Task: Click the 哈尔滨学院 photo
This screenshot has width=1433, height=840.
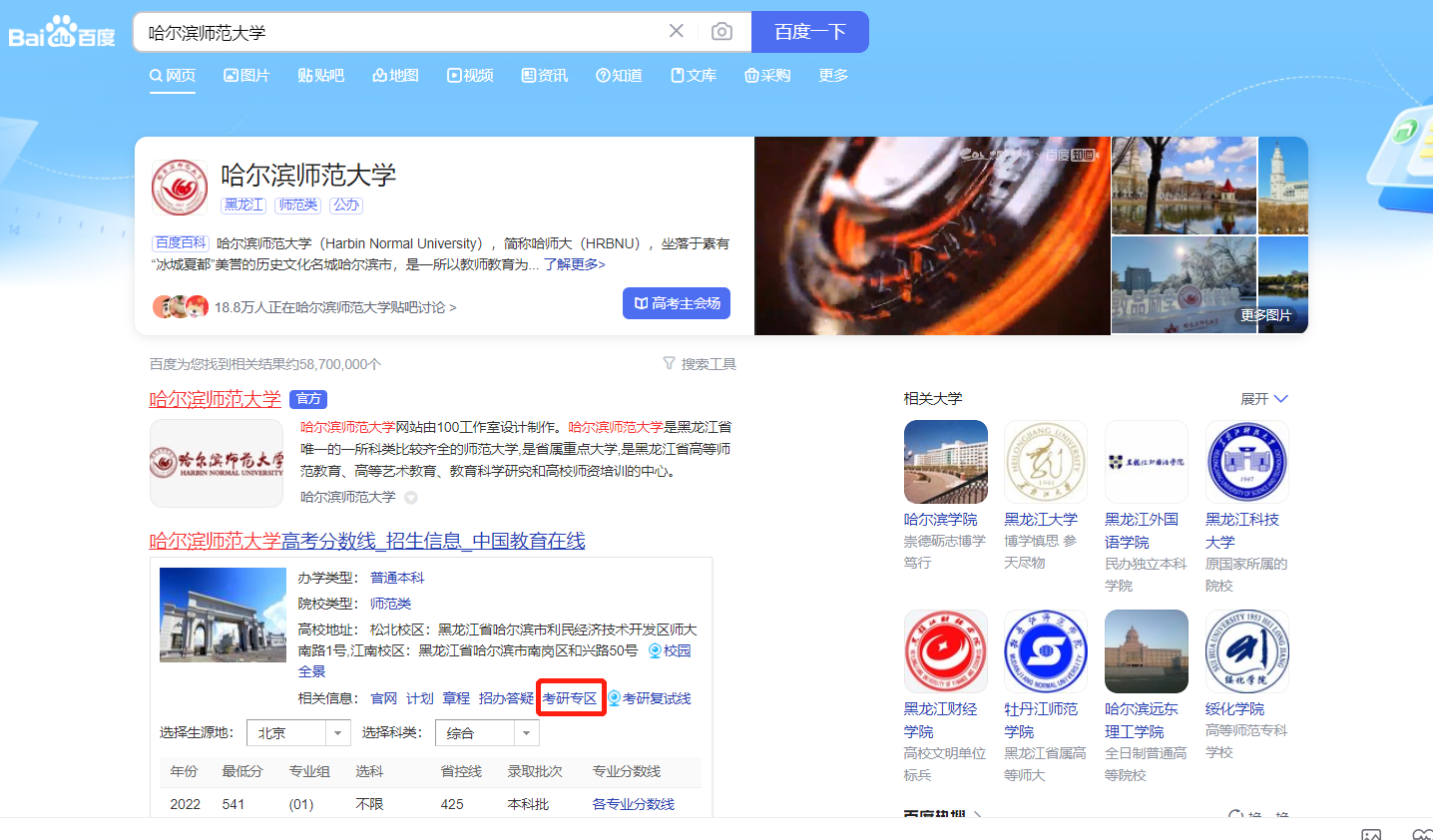Action: pos(946,462)
